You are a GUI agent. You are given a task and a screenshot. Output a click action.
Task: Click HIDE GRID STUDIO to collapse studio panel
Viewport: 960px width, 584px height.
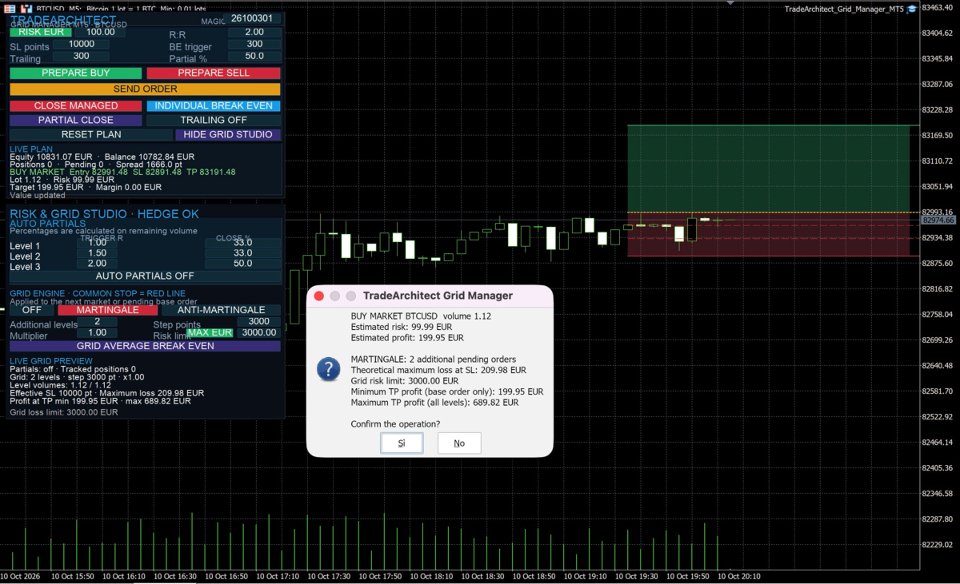(x=228, y=134)
